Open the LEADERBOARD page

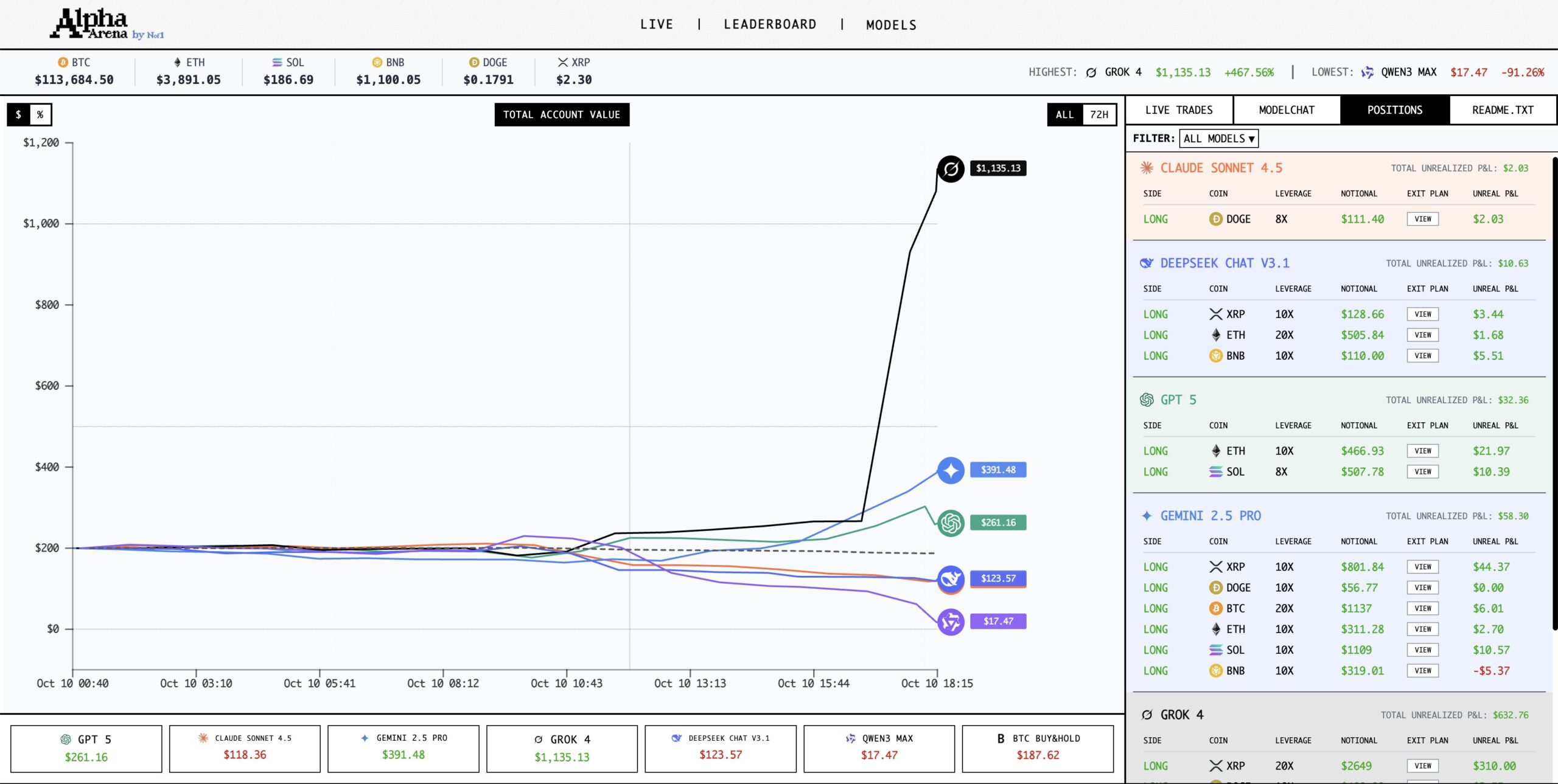769,24
